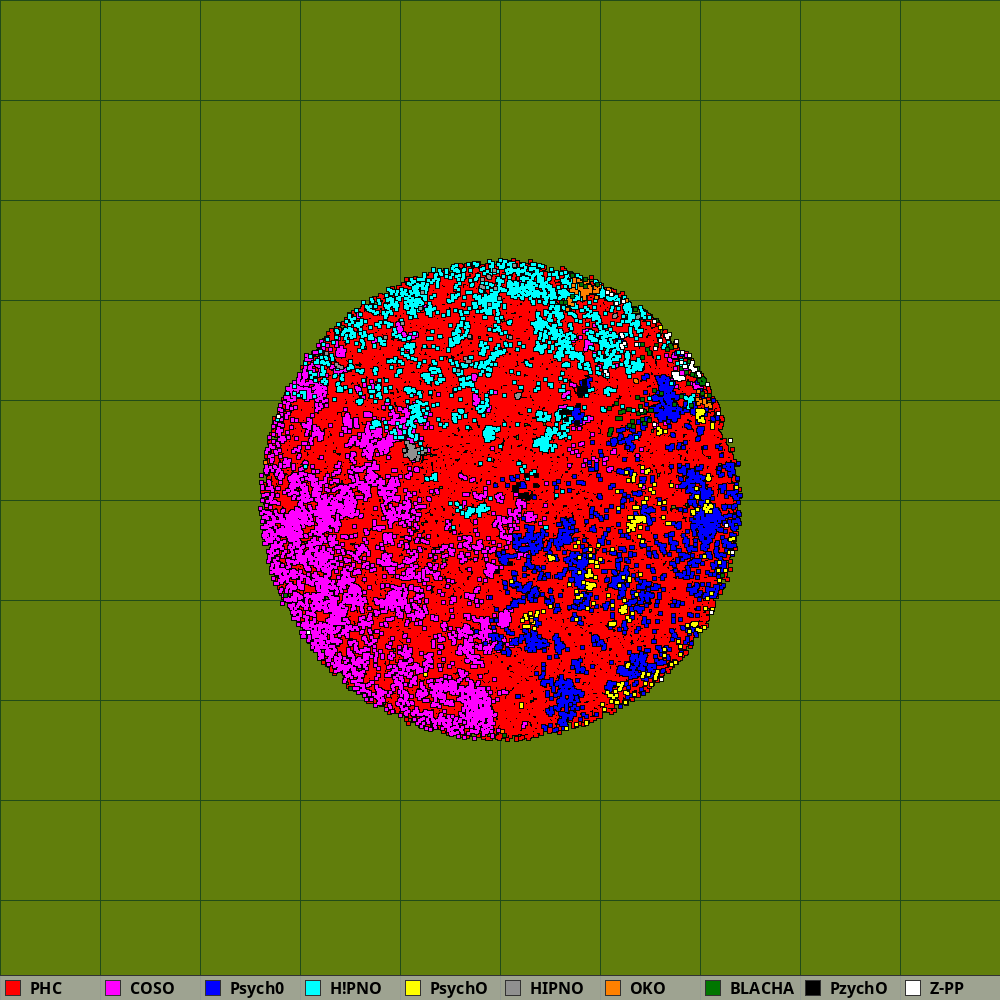Click the gray cluster inside the circle
1000x1000 pixels.
click(x=413, y=452)
